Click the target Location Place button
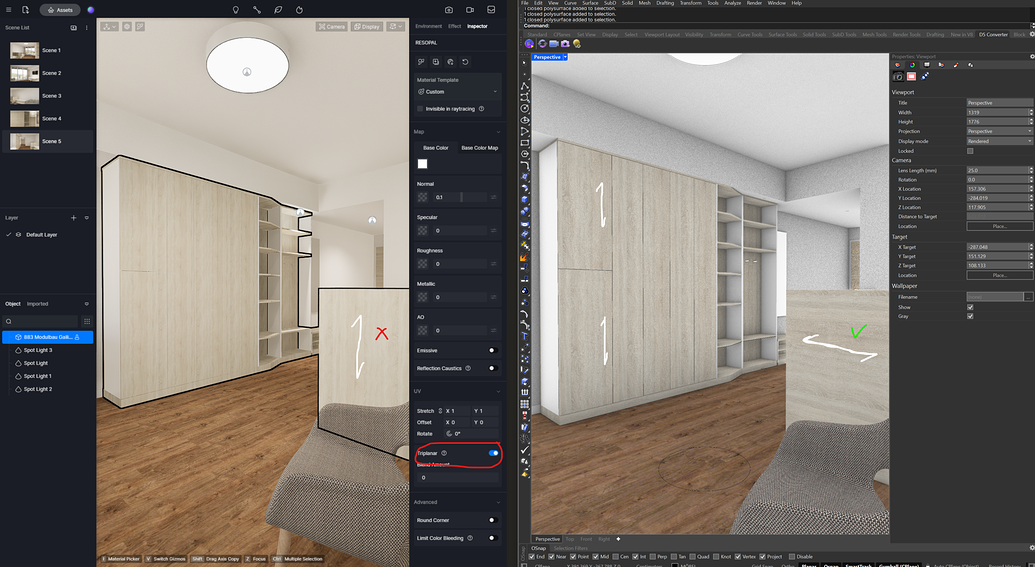Viewport: 1035px width, 567px height. pos(999,275)
